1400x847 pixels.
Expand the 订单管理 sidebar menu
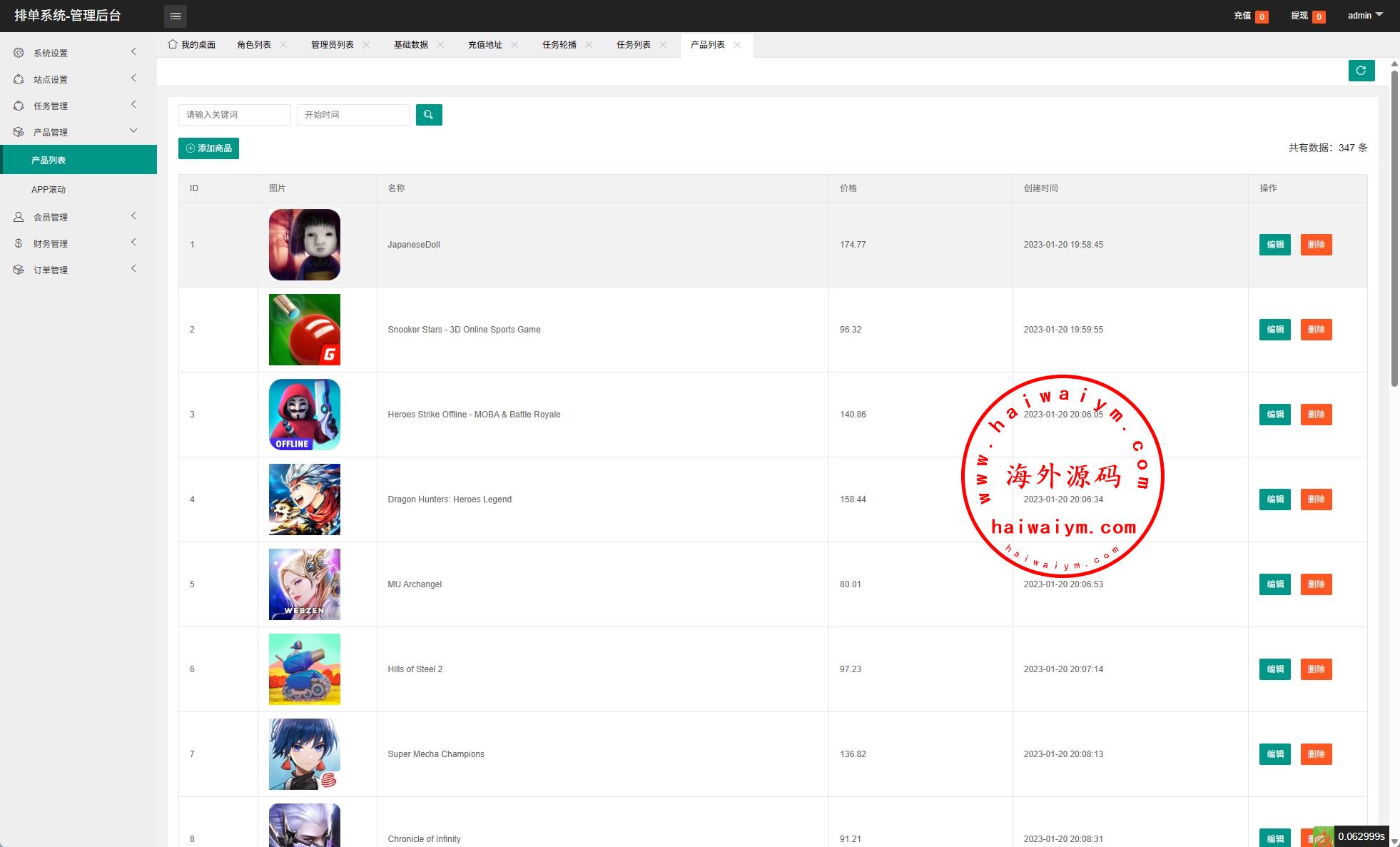[x=50, y=270]
